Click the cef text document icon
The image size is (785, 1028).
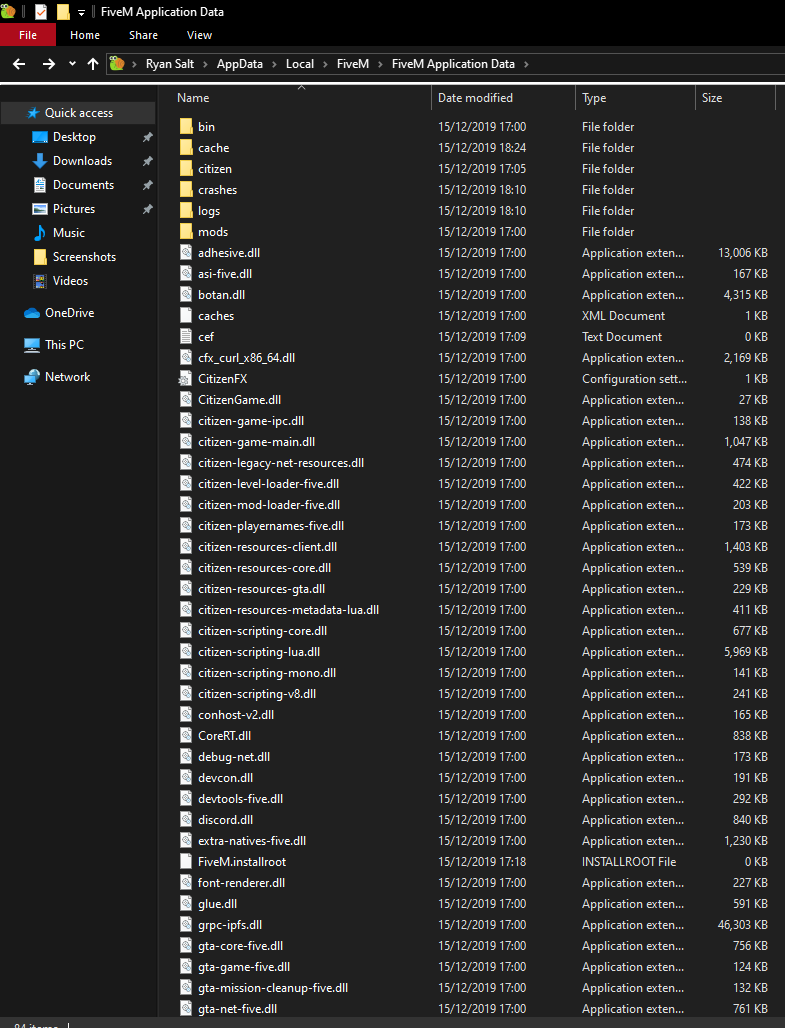(186, 336)
